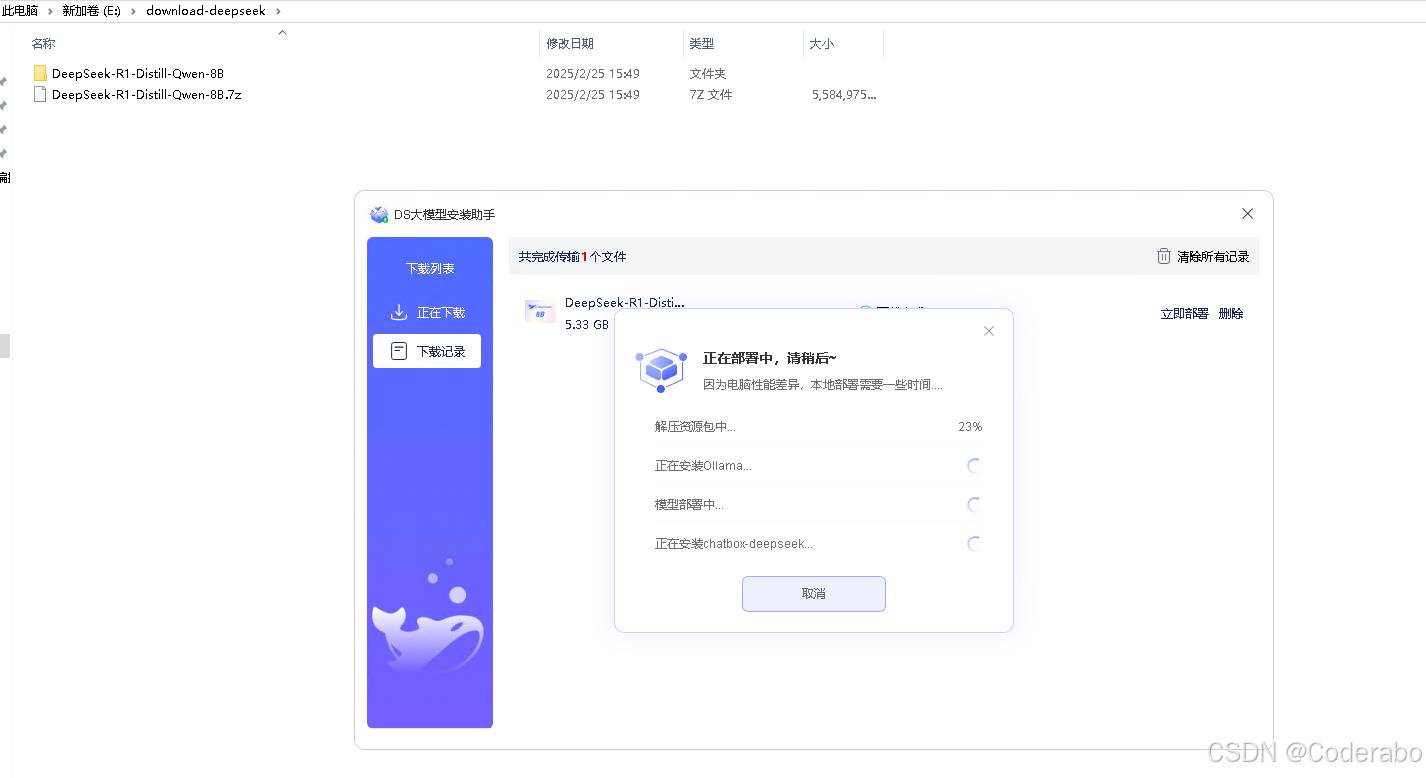Screen dimensions: 1426x778
Task: Click the DeepSeek-R1-Disti... name in download list
Action: coord(625,303)
